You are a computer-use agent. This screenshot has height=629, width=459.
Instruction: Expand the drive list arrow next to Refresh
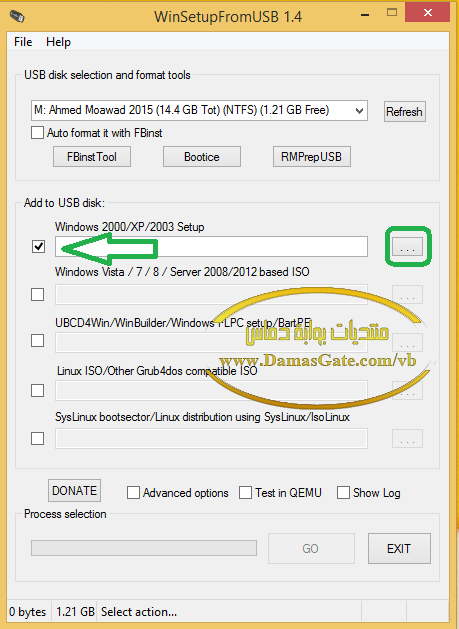pos(359,111)
